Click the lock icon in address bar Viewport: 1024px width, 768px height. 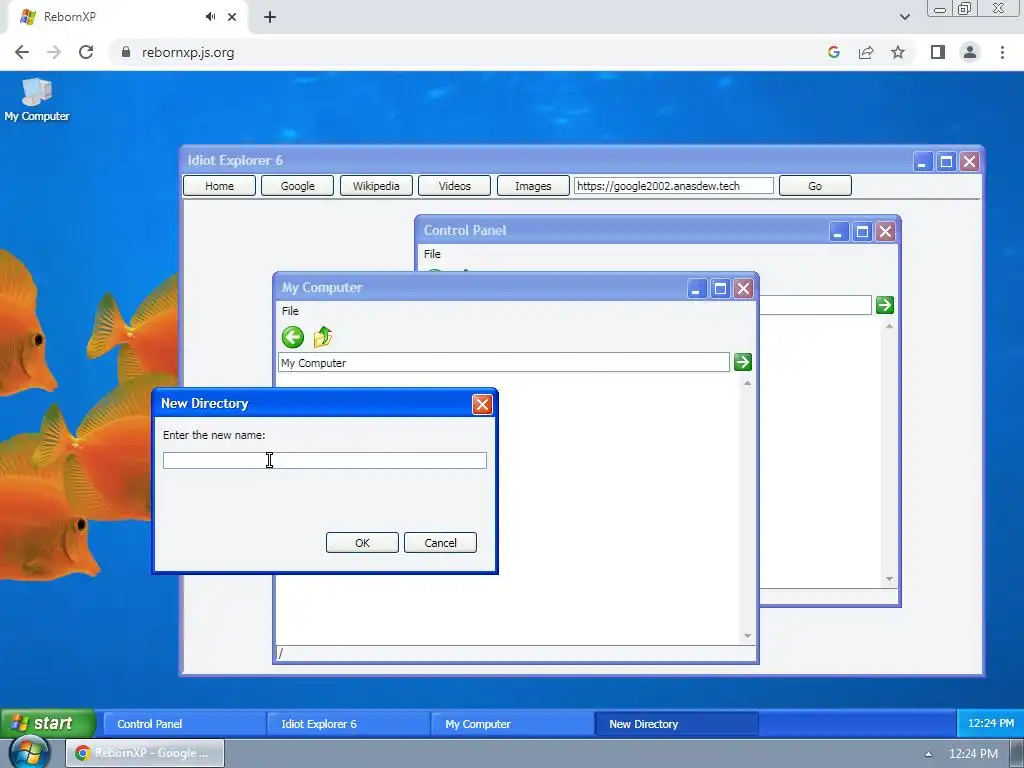tap(126, 52)
